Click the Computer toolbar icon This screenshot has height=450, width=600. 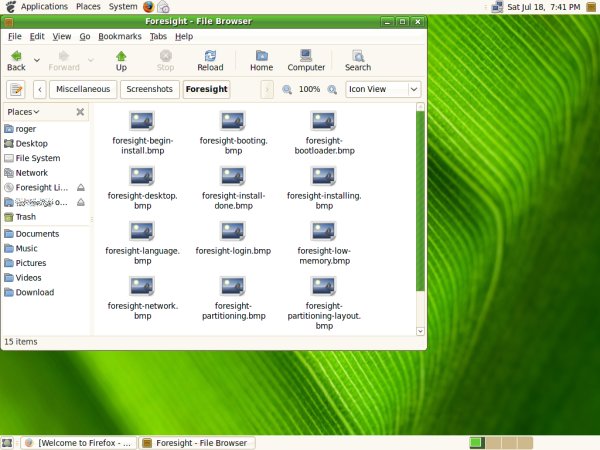[306, 60]
